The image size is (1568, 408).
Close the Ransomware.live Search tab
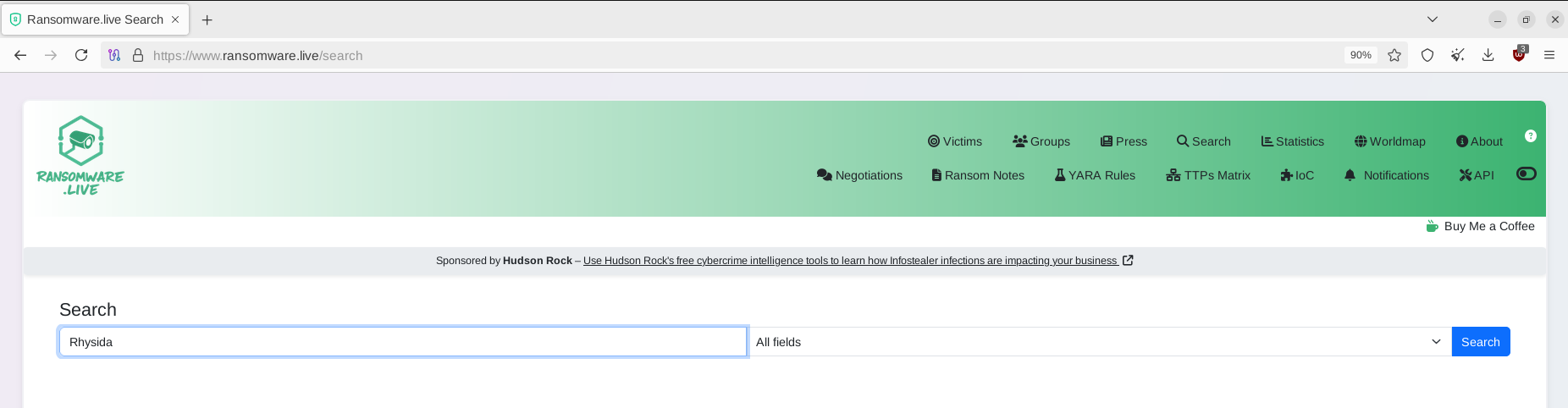175,19
